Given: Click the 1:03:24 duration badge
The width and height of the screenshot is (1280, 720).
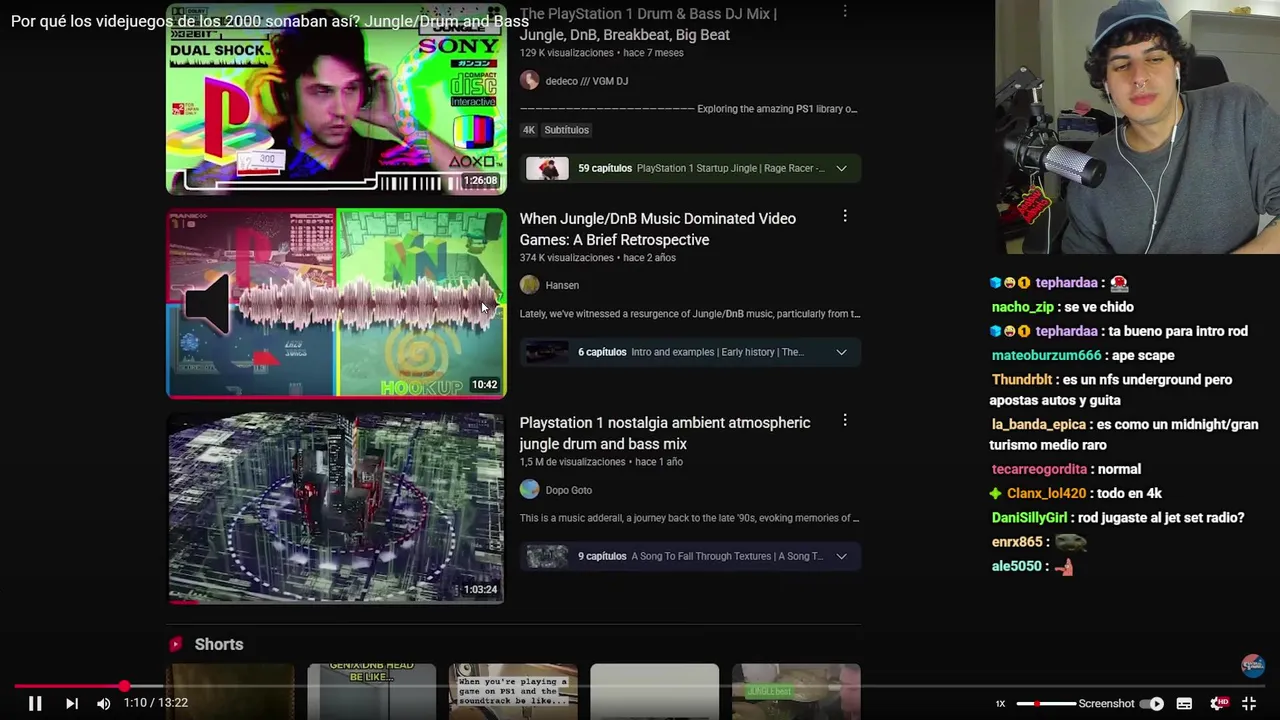Looking at the screenshot, I should point(480,590).
